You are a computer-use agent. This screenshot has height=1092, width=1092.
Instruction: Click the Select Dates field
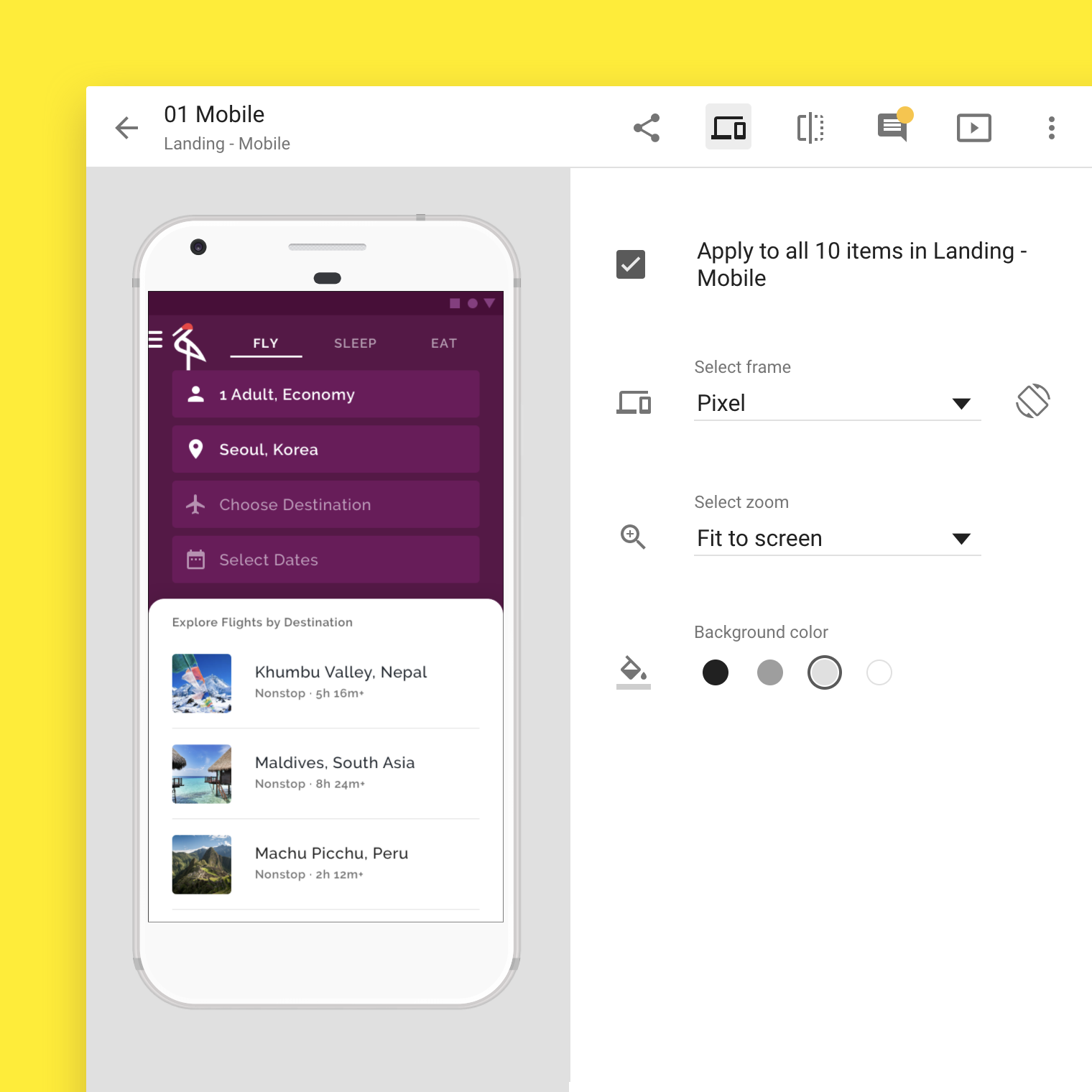(x=325, y=560)
